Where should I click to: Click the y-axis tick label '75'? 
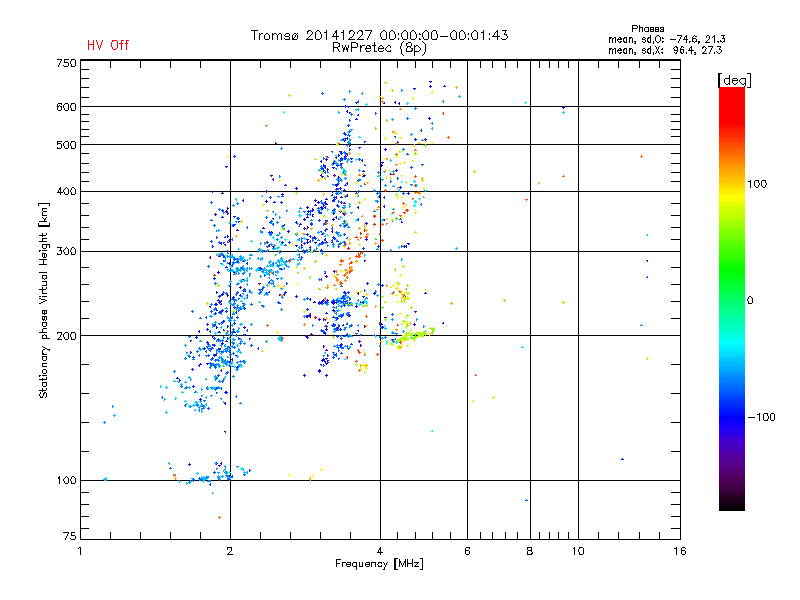coord(70,536)
